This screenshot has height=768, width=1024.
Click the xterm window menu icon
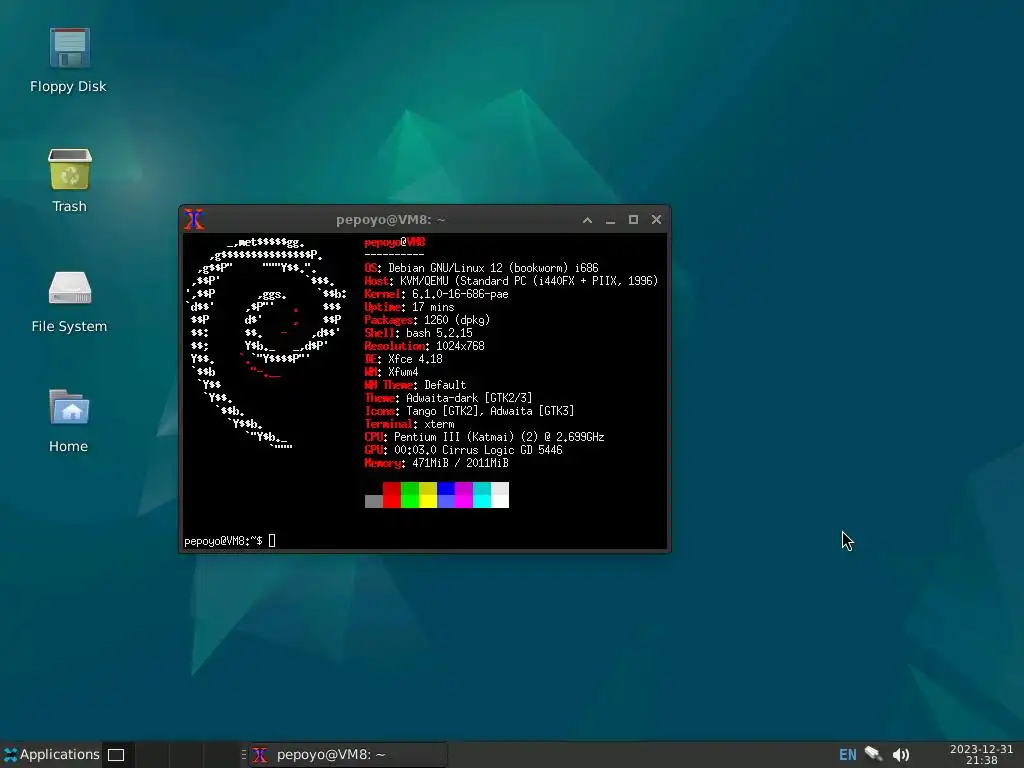194,220
